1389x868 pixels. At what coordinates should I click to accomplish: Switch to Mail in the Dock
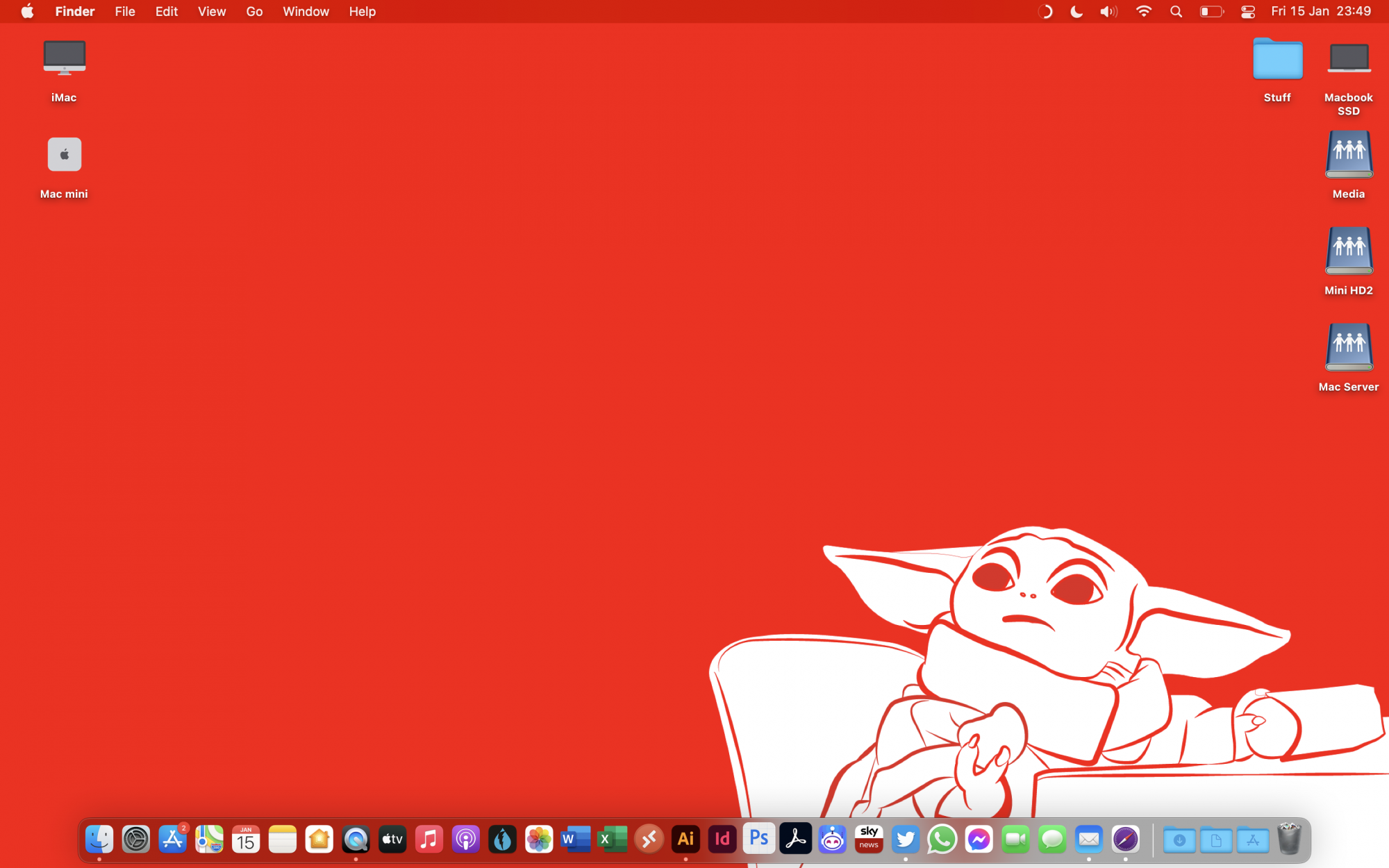1089,840
